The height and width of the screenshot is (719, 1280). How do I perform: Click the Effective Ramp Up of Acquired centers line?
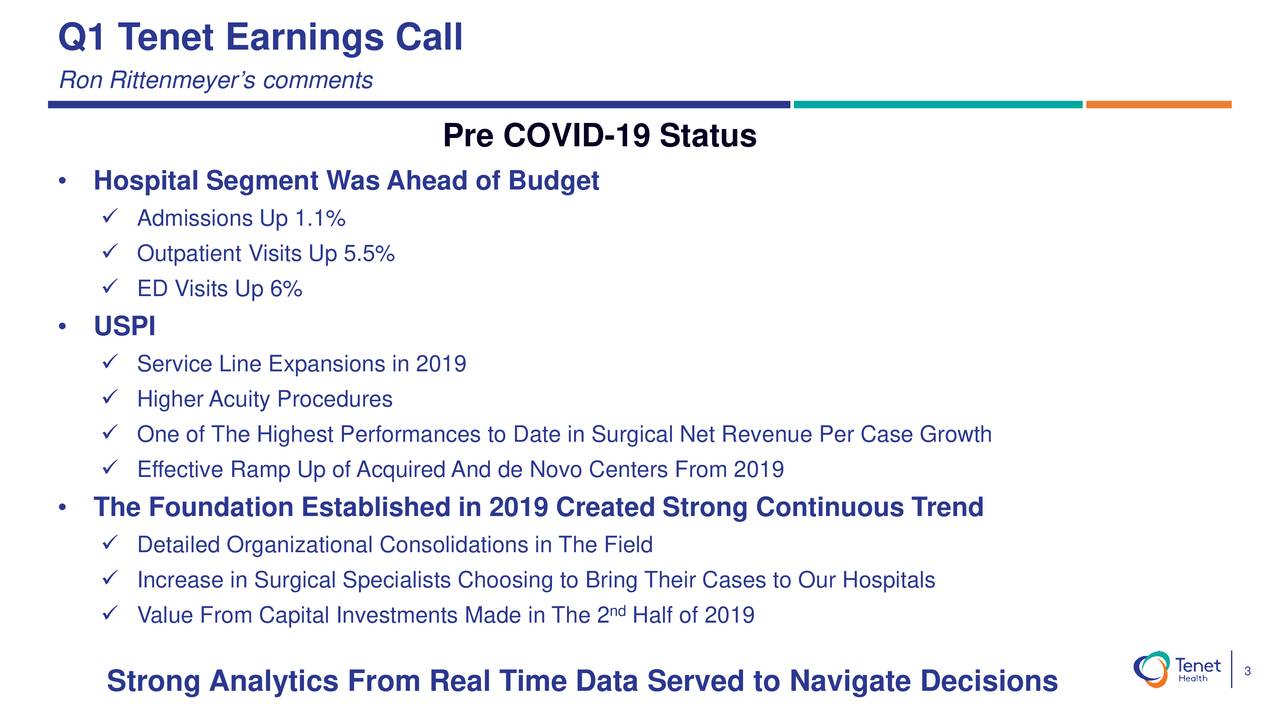460,470
